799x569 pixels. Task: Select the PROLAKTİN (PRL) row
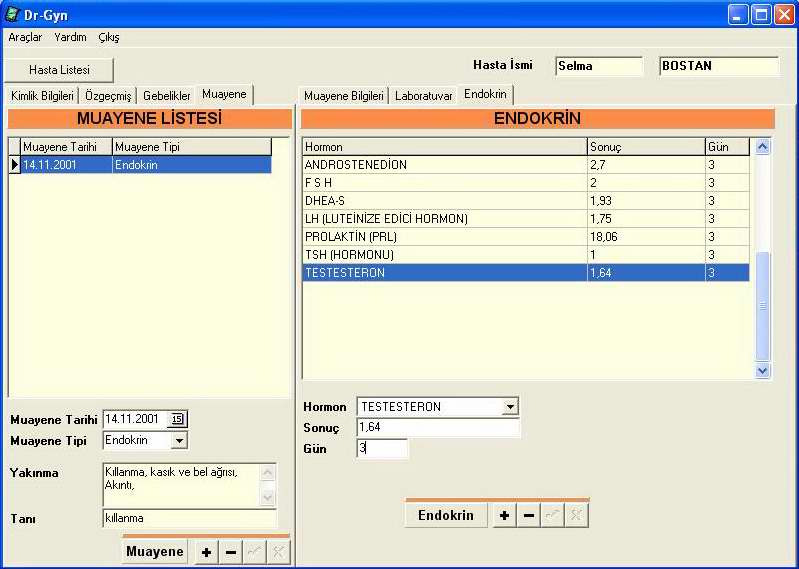click(x=444, y=237)
